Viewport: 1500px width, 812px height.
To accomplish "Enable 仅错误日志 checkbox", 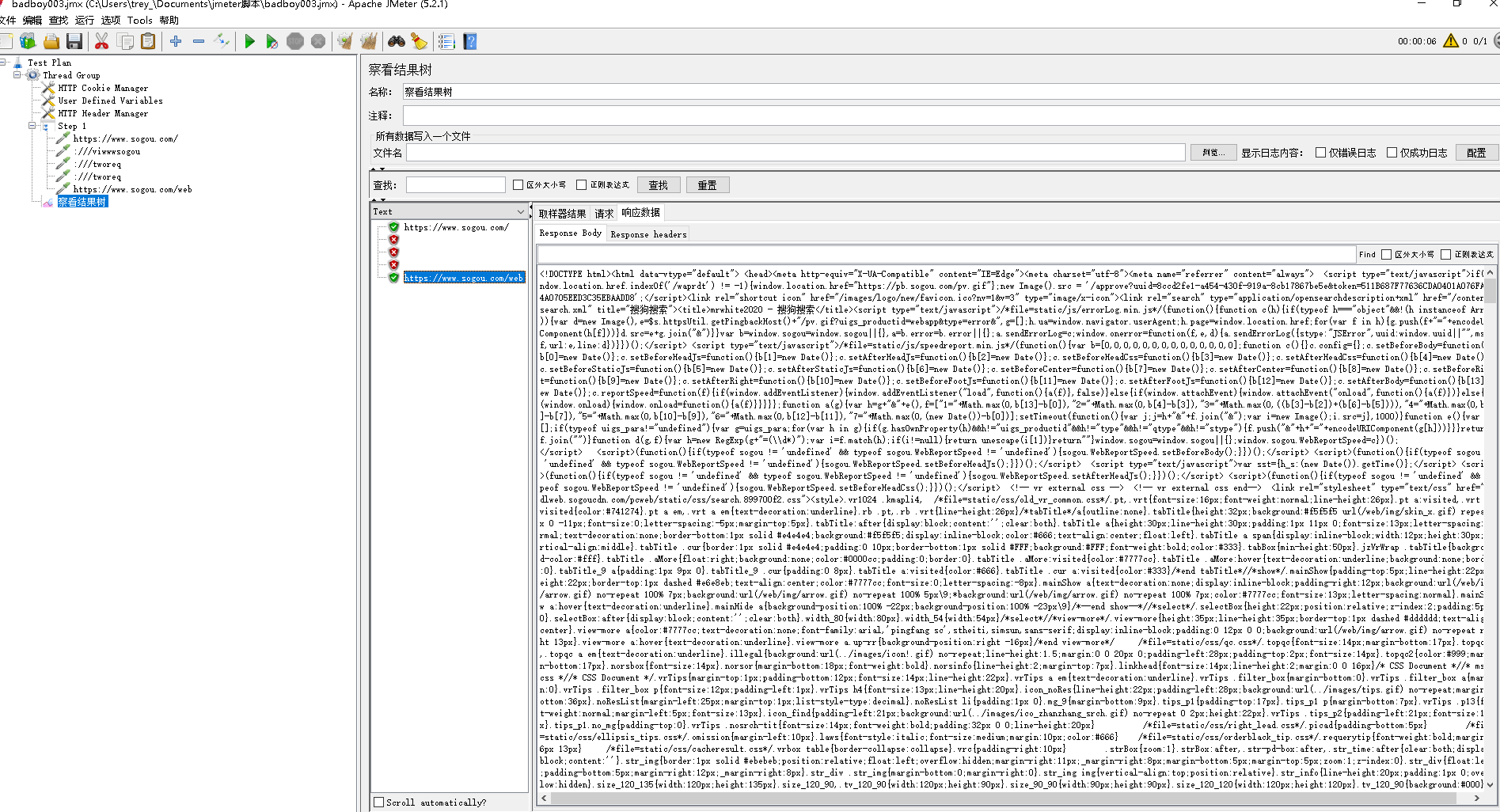I will pos(1320,153).
